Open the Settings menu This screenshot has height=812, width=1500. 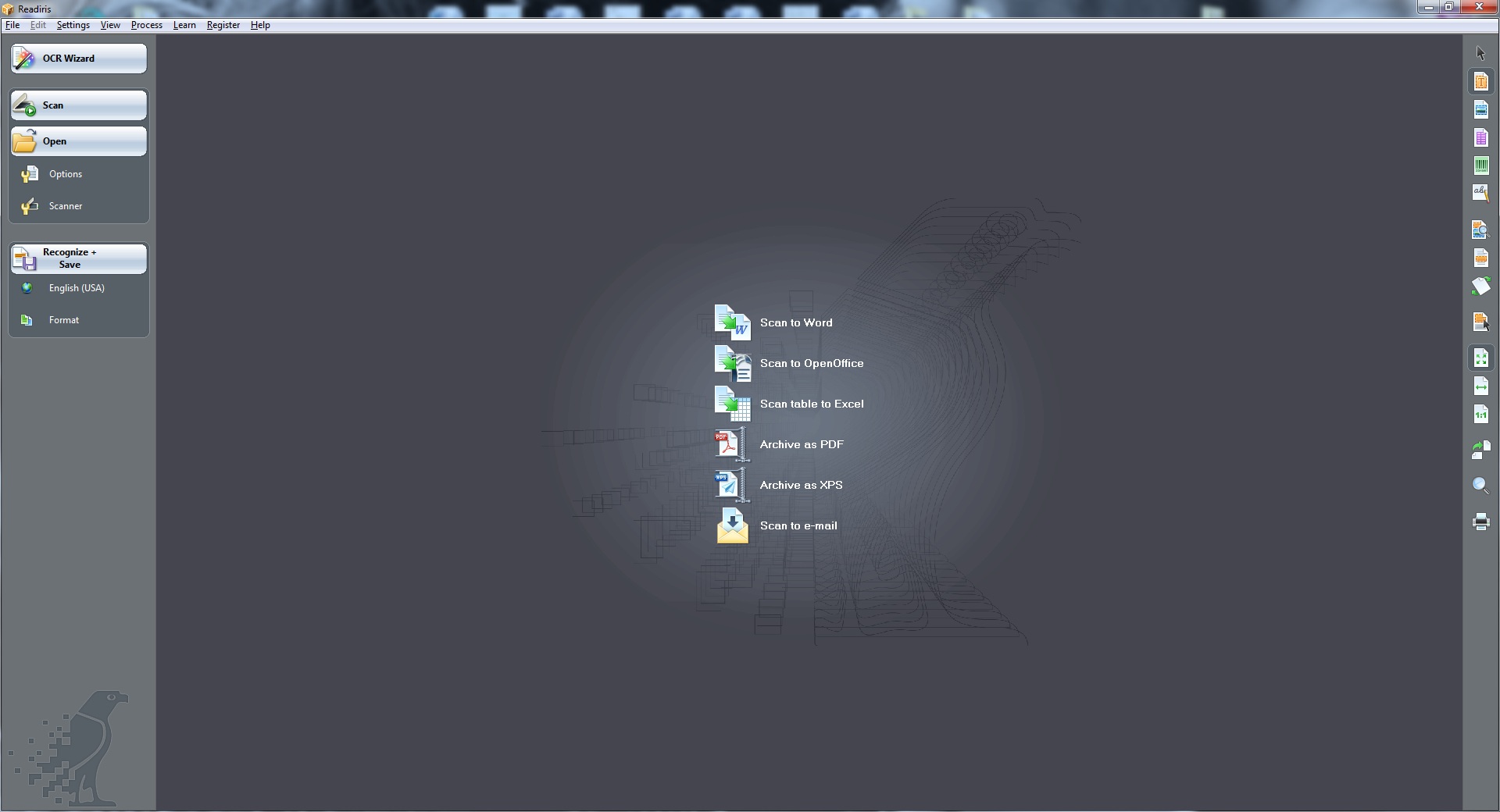click(x=73, y=25)
